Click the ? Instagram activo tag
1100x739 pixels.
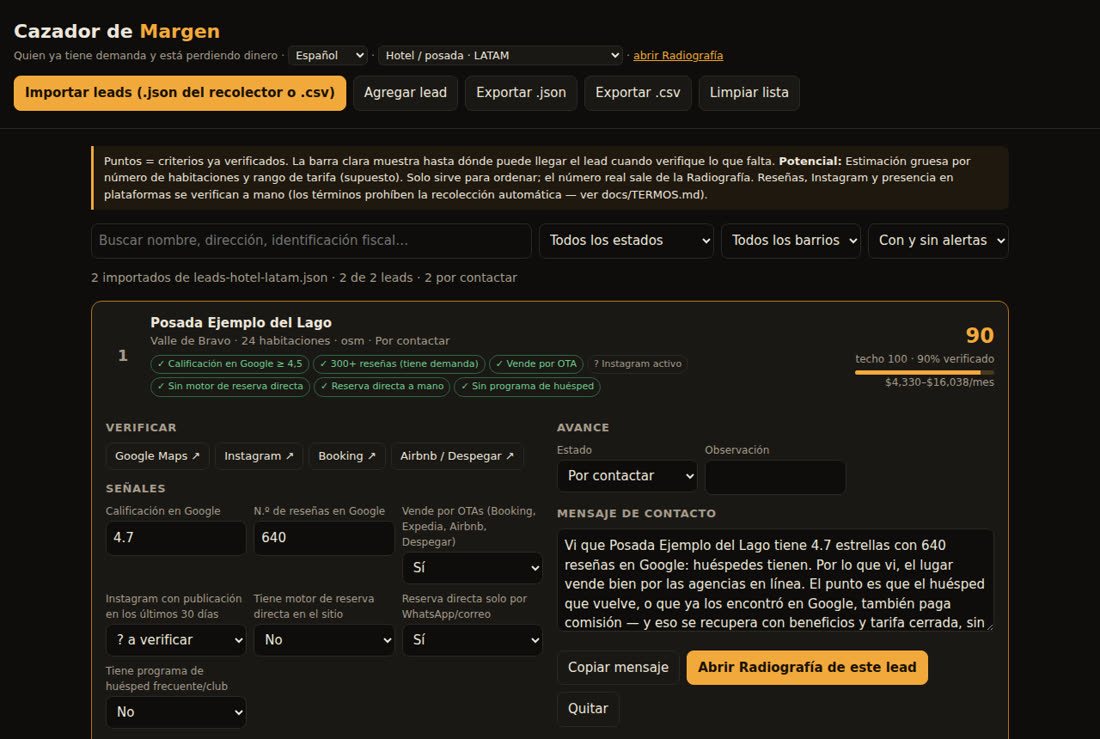pos(638,364)
